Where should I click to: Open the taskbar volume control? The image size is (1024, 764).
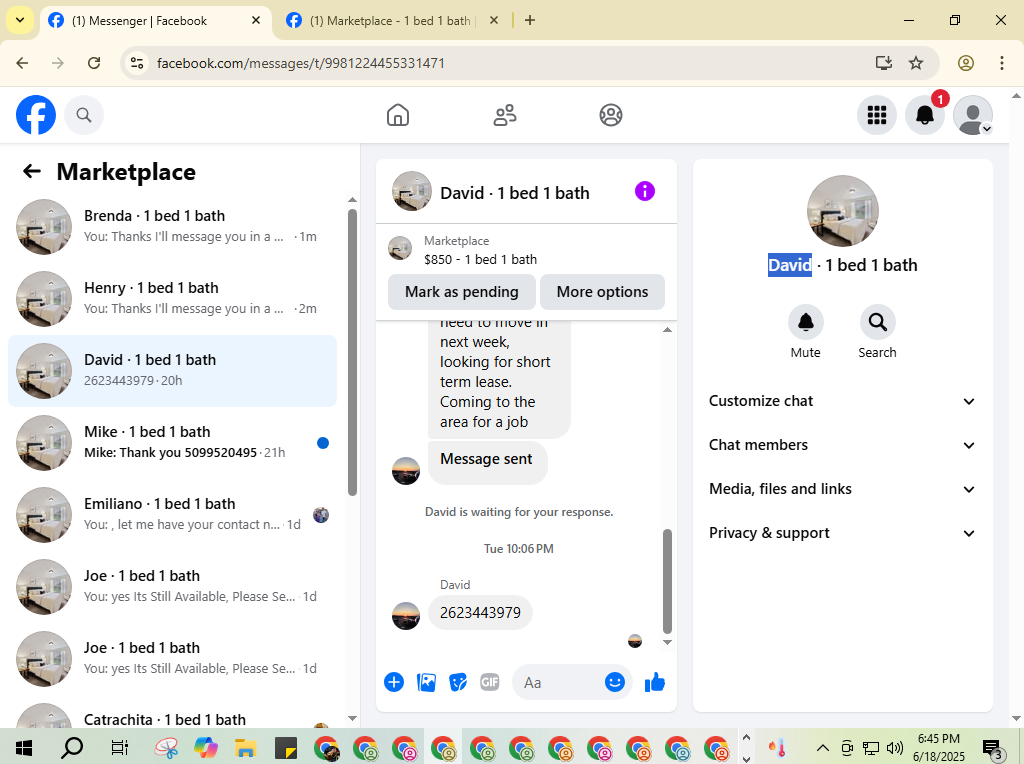tap(895, 748)
